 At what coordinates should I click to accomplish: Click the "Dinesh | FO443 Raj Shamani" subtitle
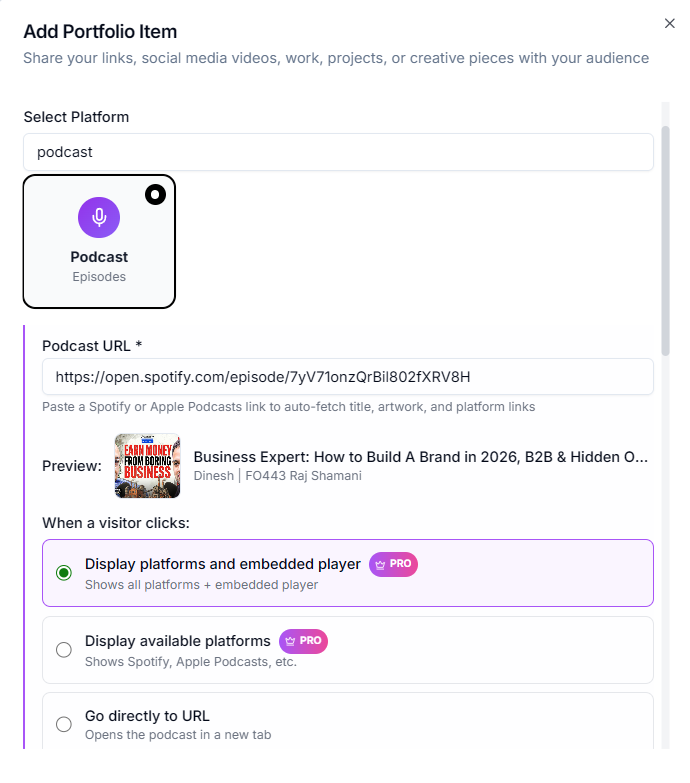[277, 476]
